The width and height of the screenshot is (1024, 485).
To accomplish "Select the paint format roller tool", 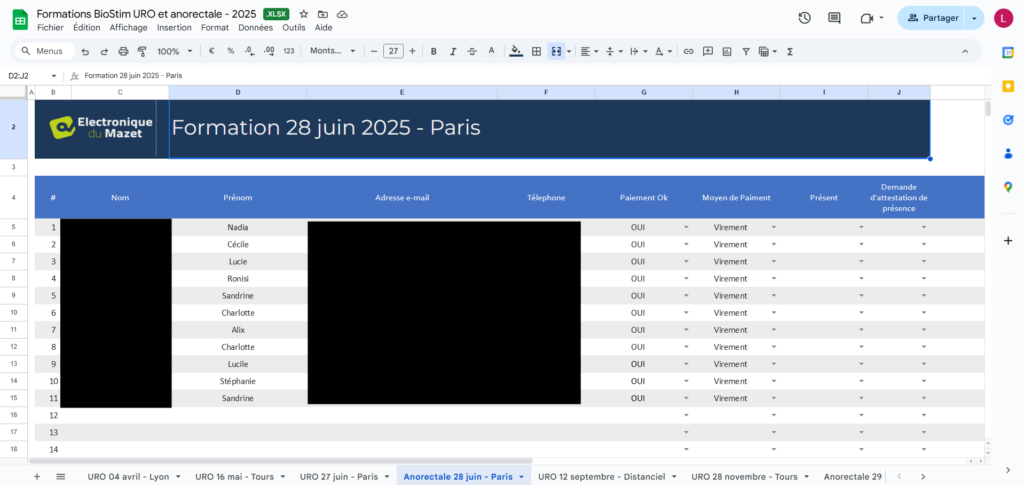I will tap(142, 51).
